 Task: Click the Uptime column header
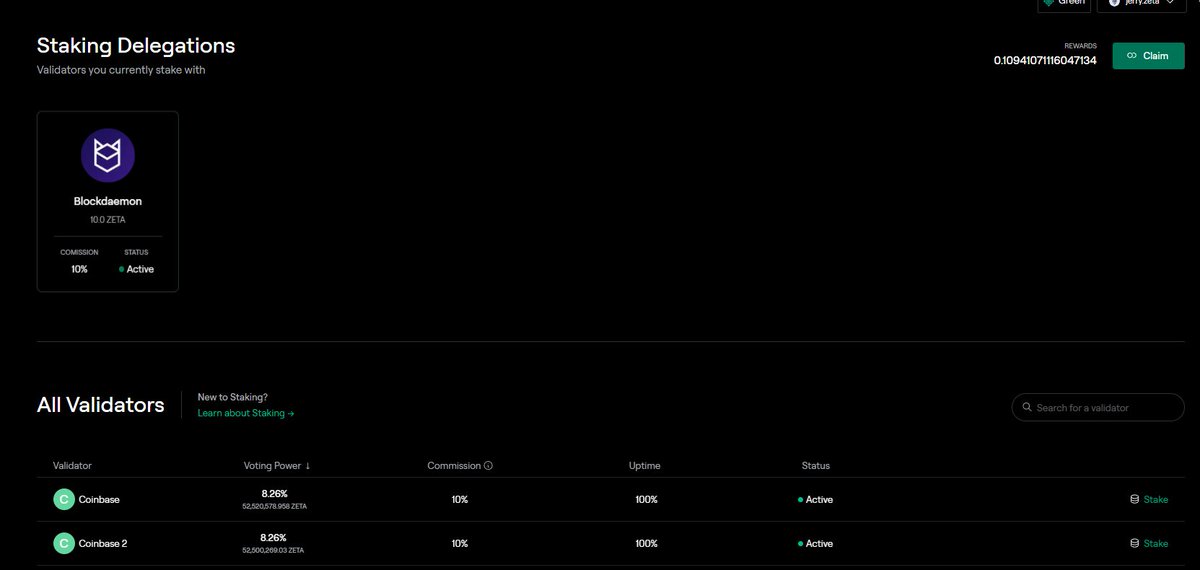[x=645, y=466]
